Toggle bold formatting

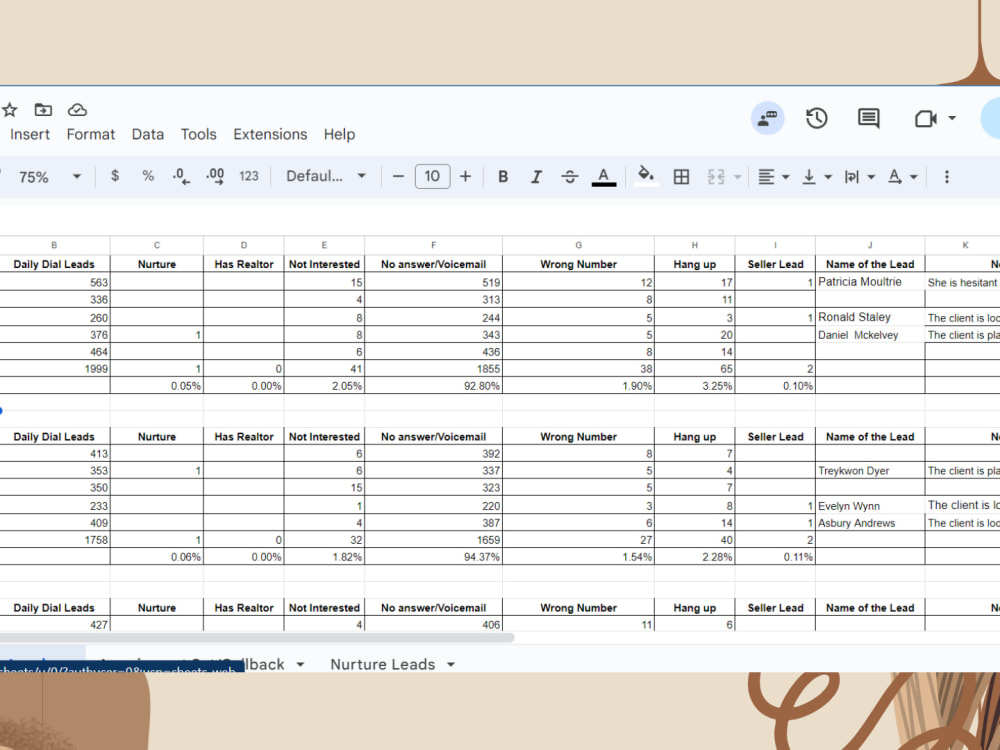[x=503, y=176]
